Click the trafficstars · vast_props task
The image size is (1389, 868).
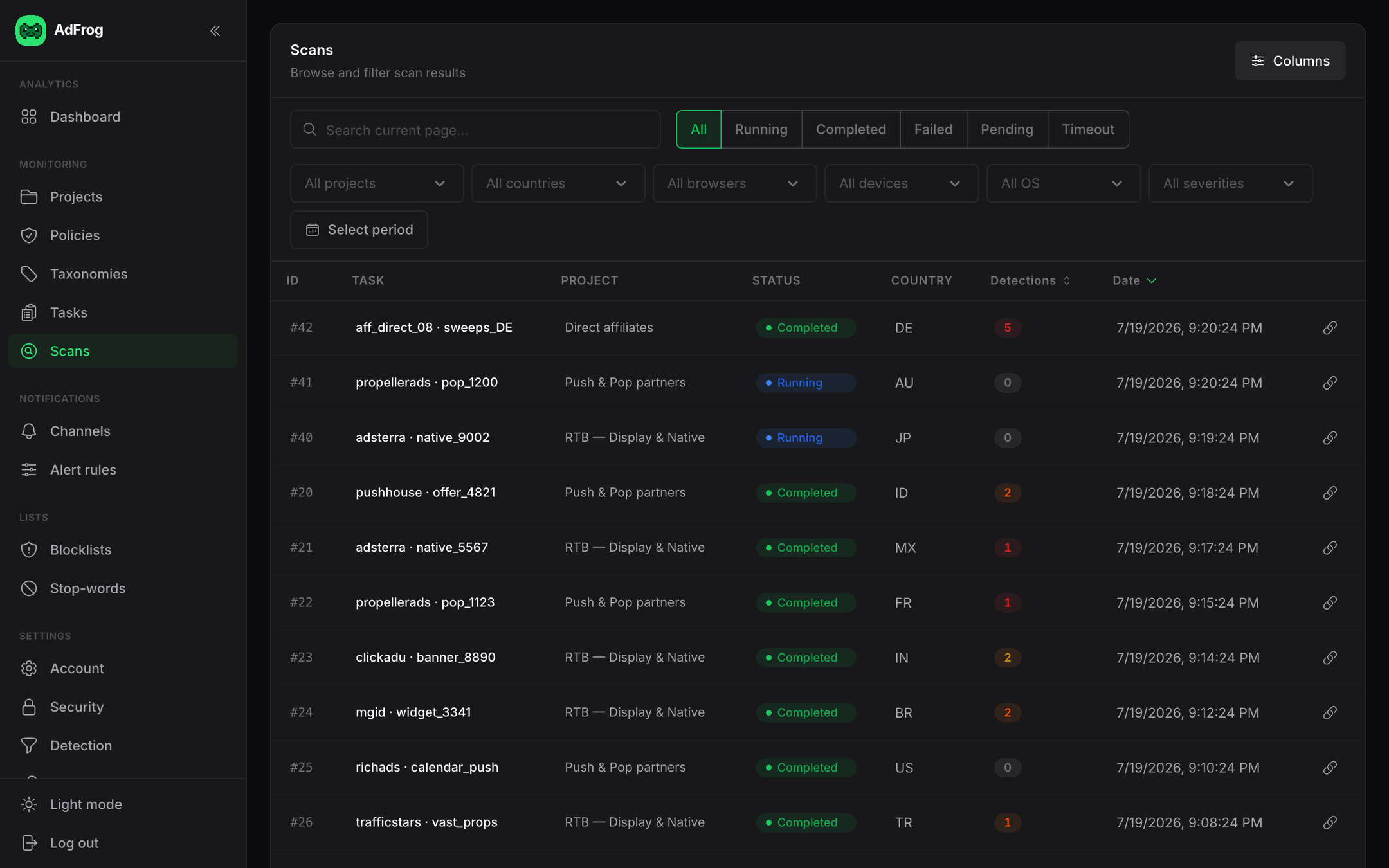tap(426, 822)
